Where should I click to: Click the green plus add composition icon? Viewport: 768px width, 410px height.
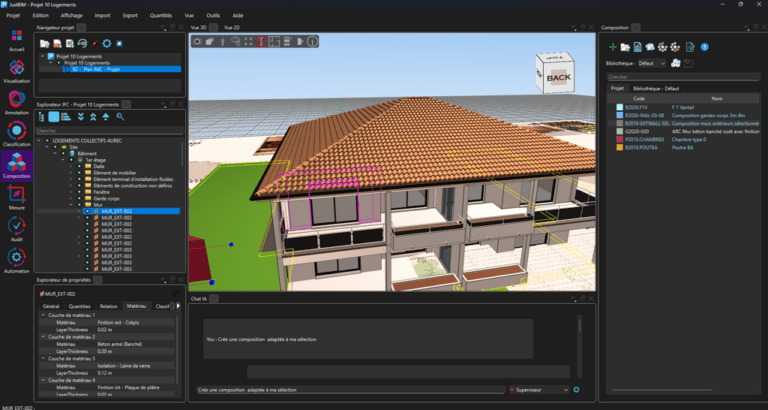coord(613,46)
